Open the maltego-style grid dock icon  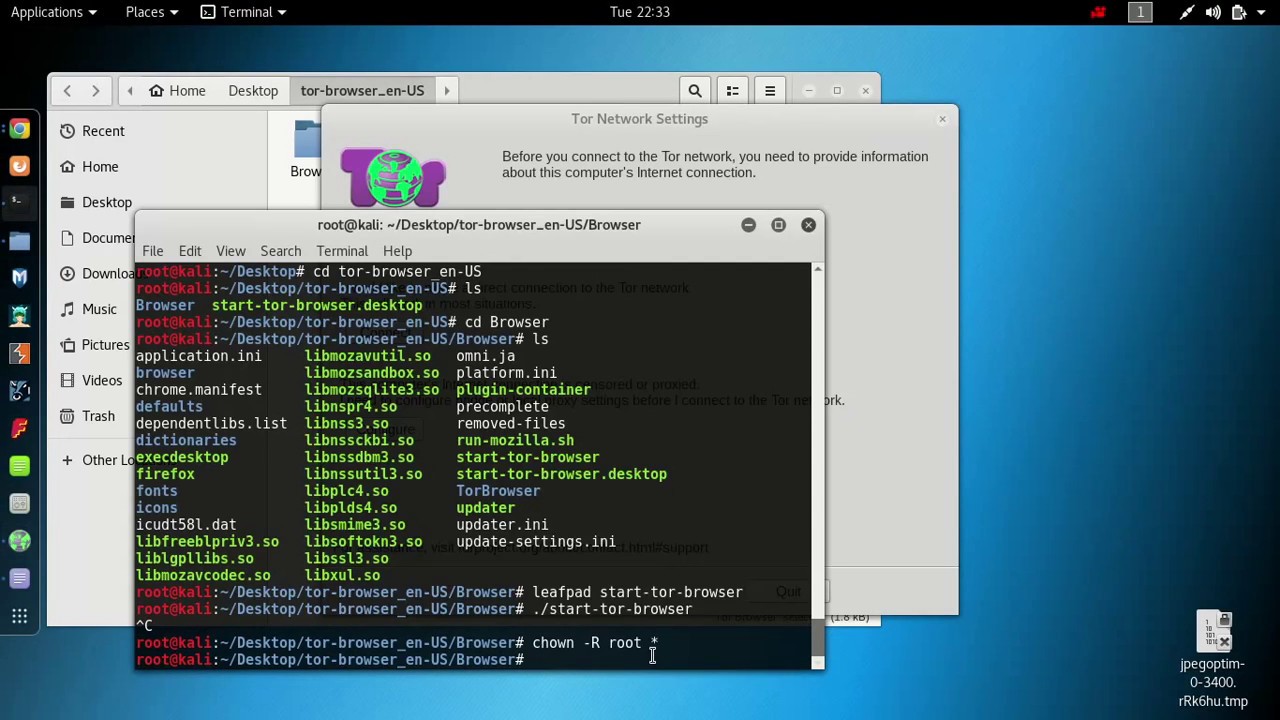(19, 503)
